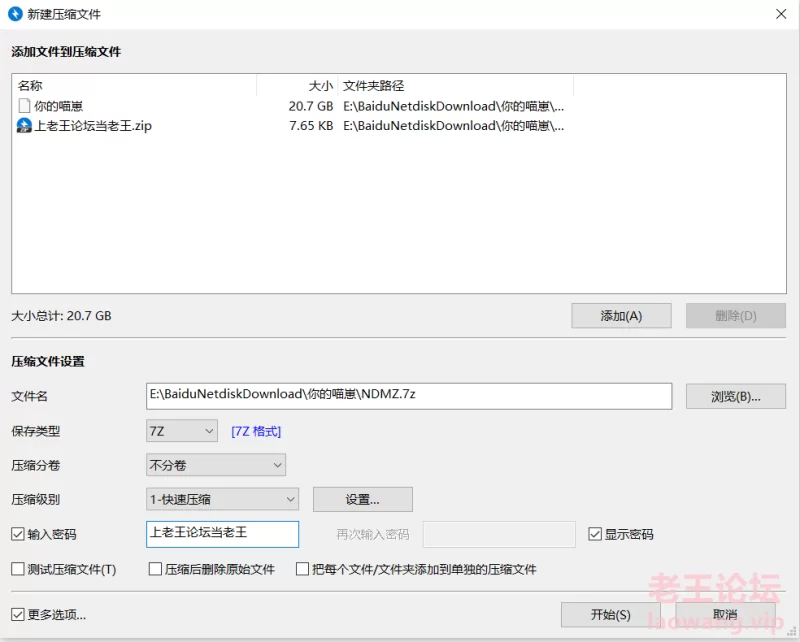This screenshot has height=642, width=800.
Task: Click the password field containing 上老王论坛当老王
Action: point(222,534)
